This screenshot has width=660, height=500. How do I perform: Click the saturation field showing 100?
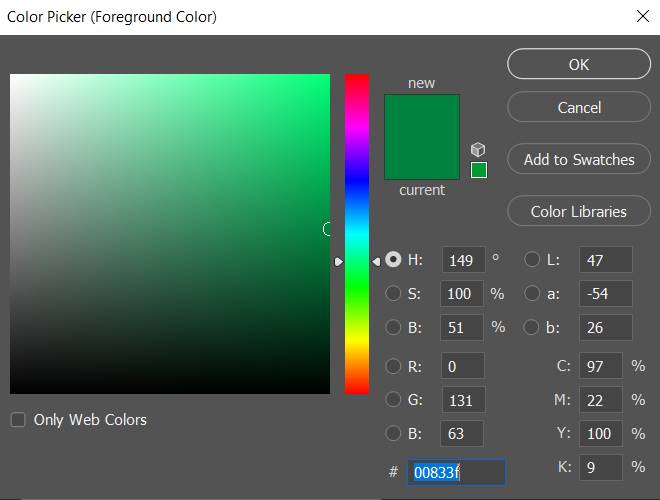(462, 294)
